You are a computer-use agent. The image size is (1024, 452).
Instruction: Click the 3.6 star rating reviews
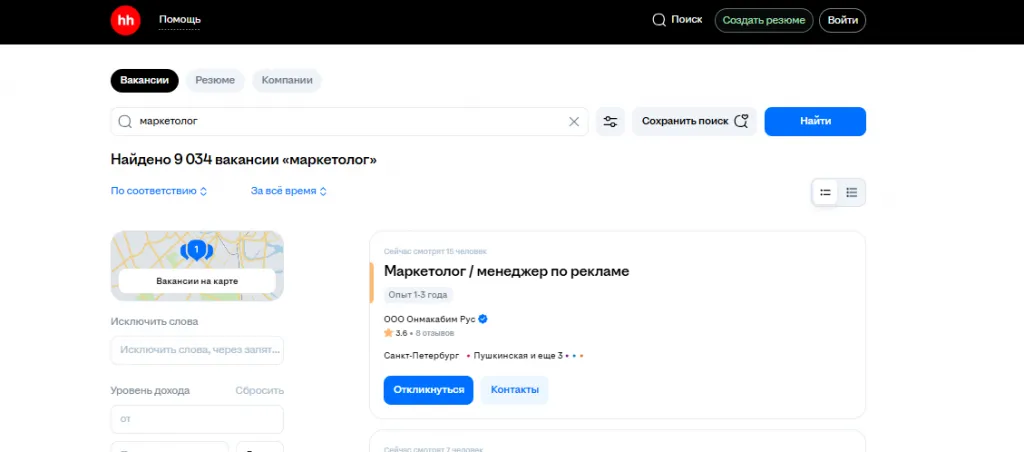(x=419, y=333)
